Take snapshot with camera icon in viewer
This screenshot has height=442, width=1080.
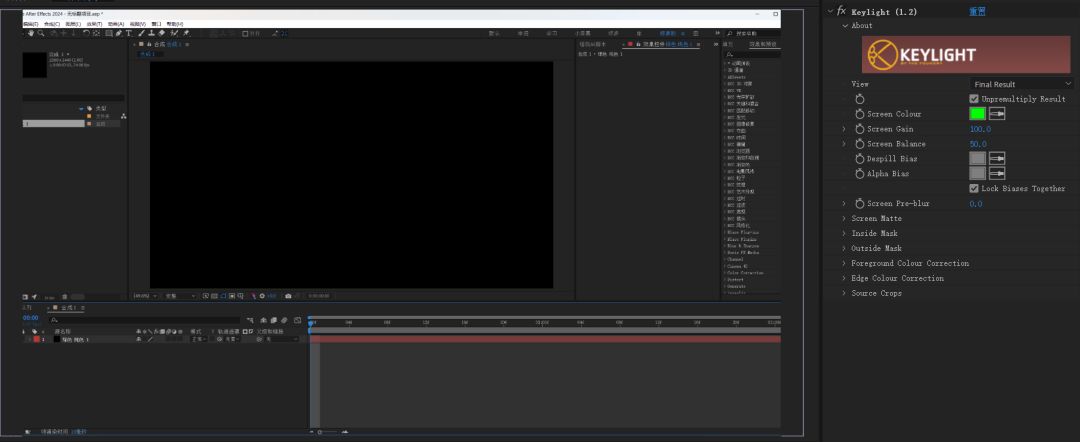click(x=288, y=296)
